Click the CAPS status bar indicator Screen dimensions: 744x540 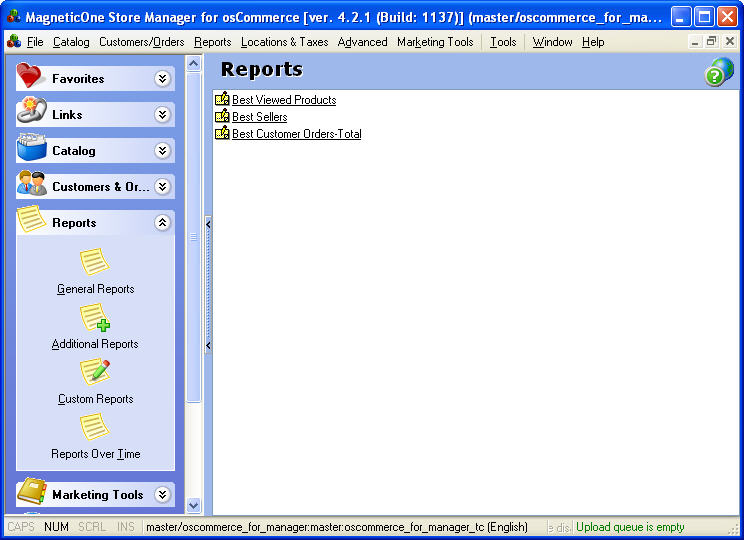coord(21,527)
